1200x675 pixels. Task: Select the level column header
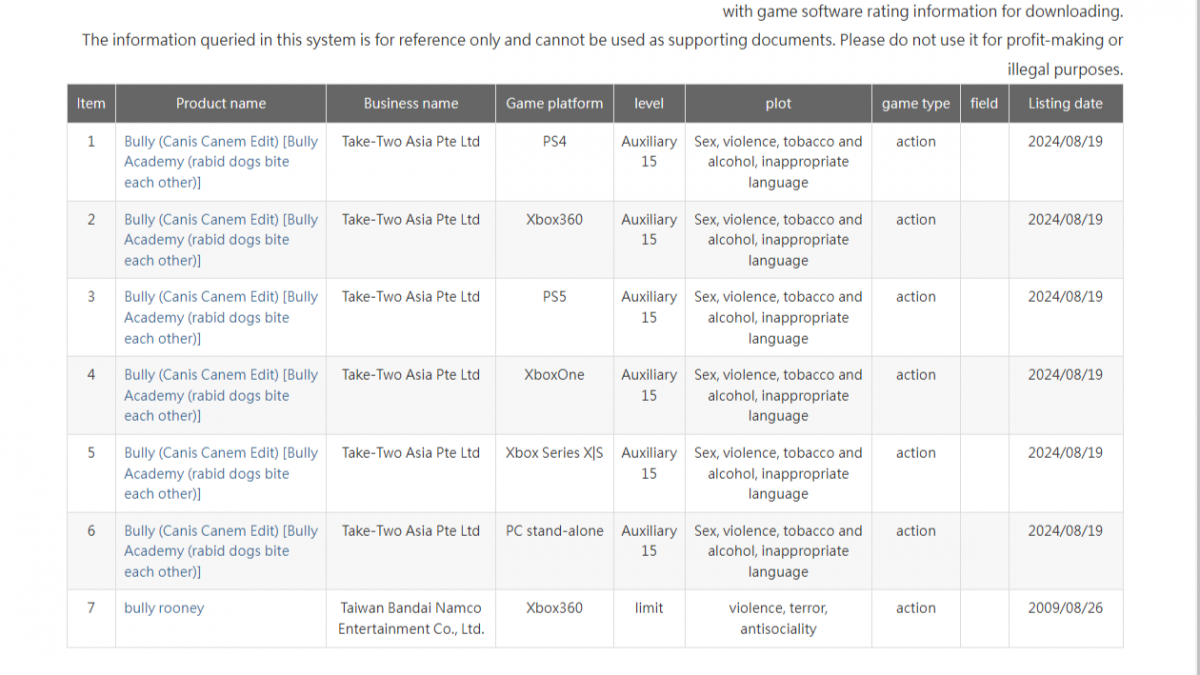649,103
